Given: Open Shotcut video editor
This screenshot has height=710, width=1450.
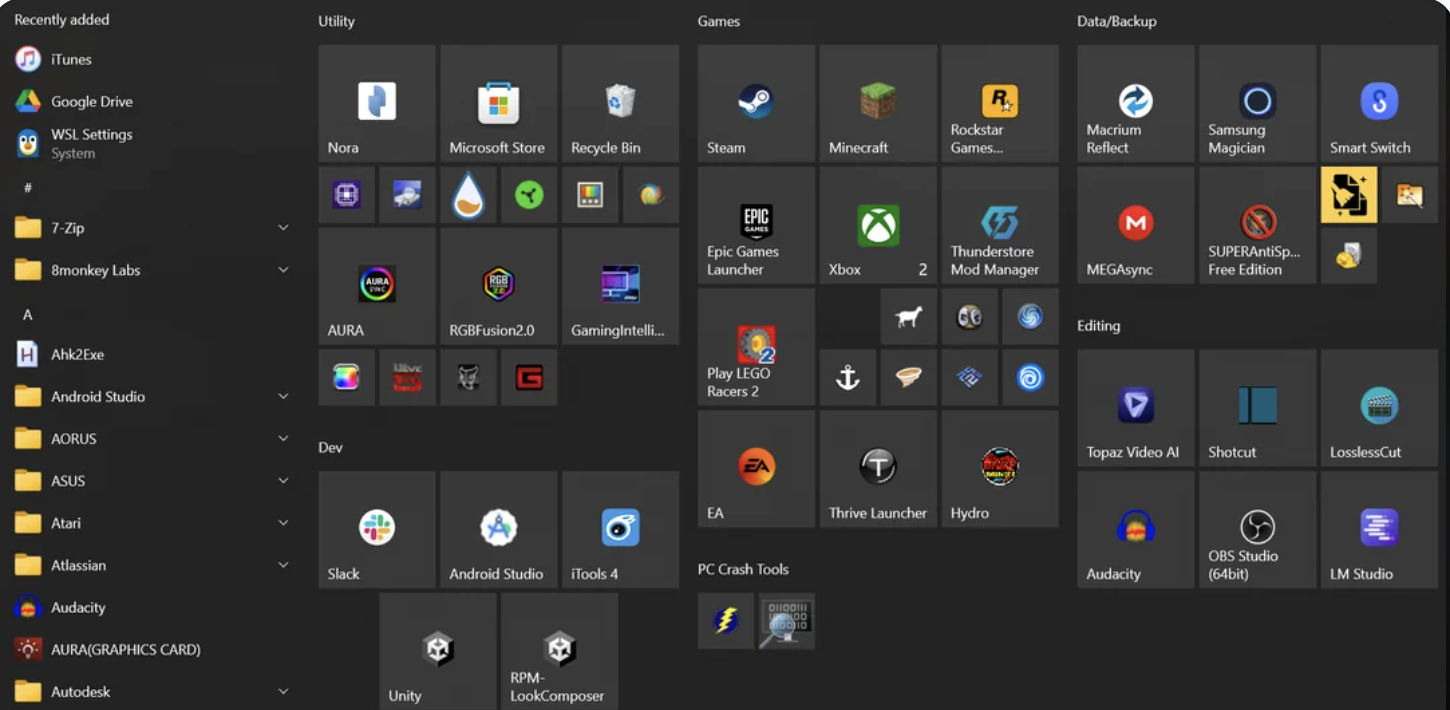Looking at the screenshot, I should pyautogui.click(x=1257, y=407).
